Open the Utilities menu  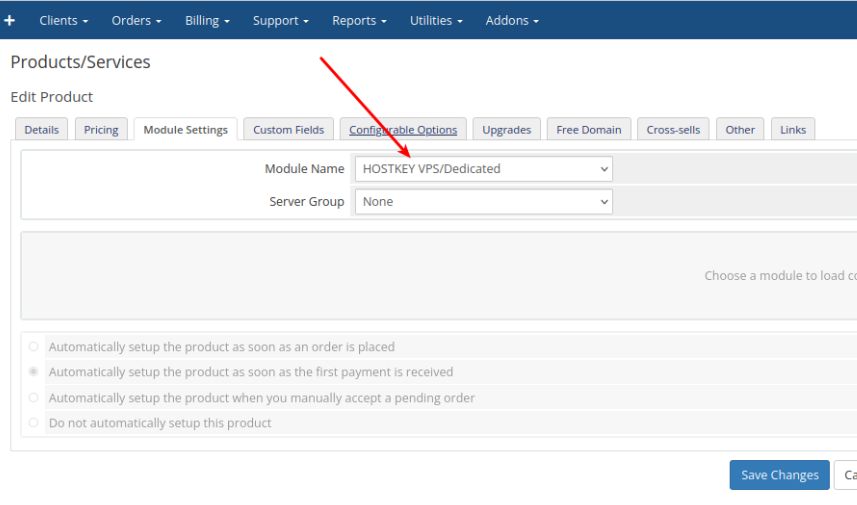tap(436, 21)
